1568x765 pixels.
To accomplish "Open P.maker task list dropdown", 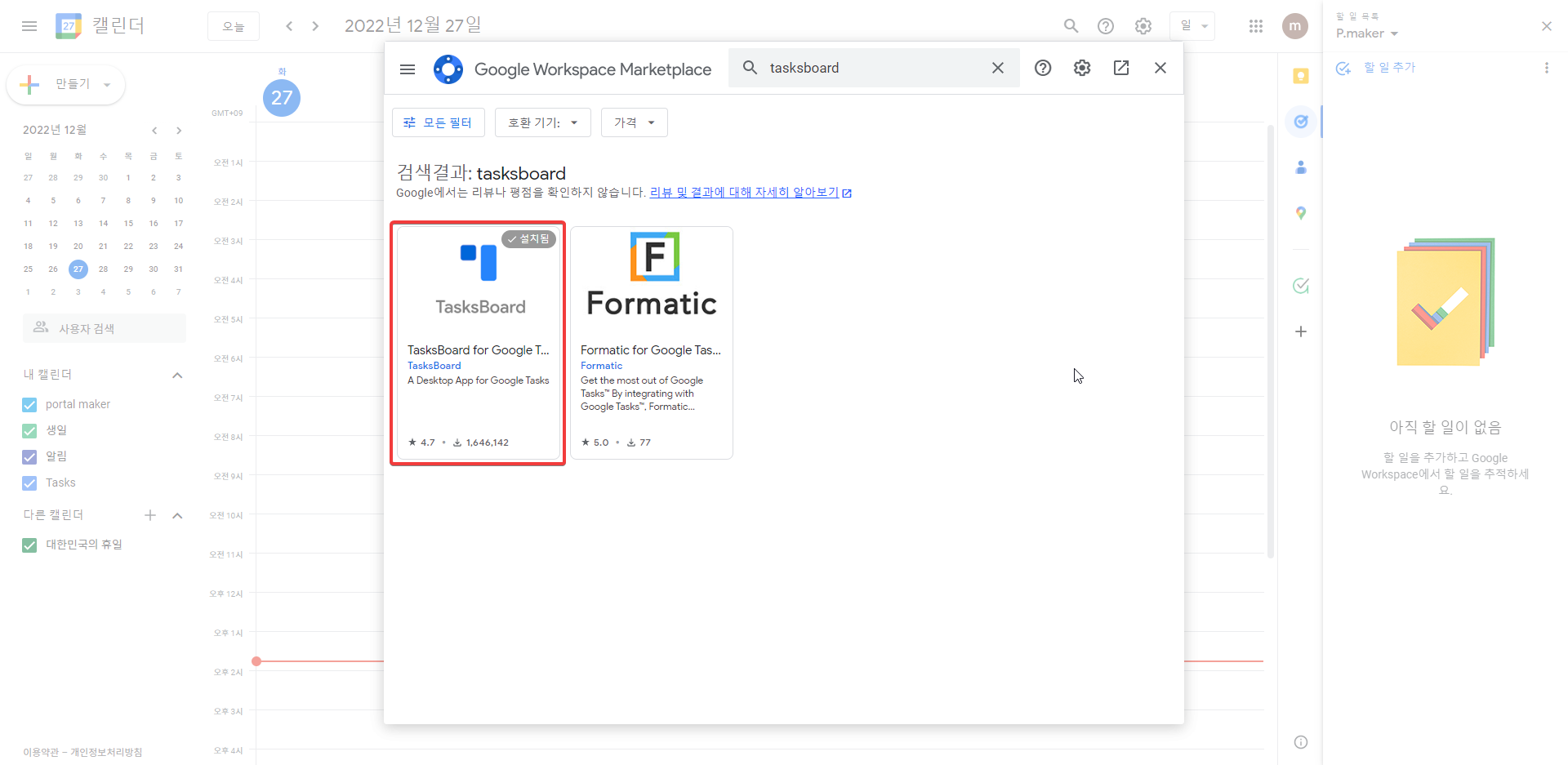I will click(1367, 33).
